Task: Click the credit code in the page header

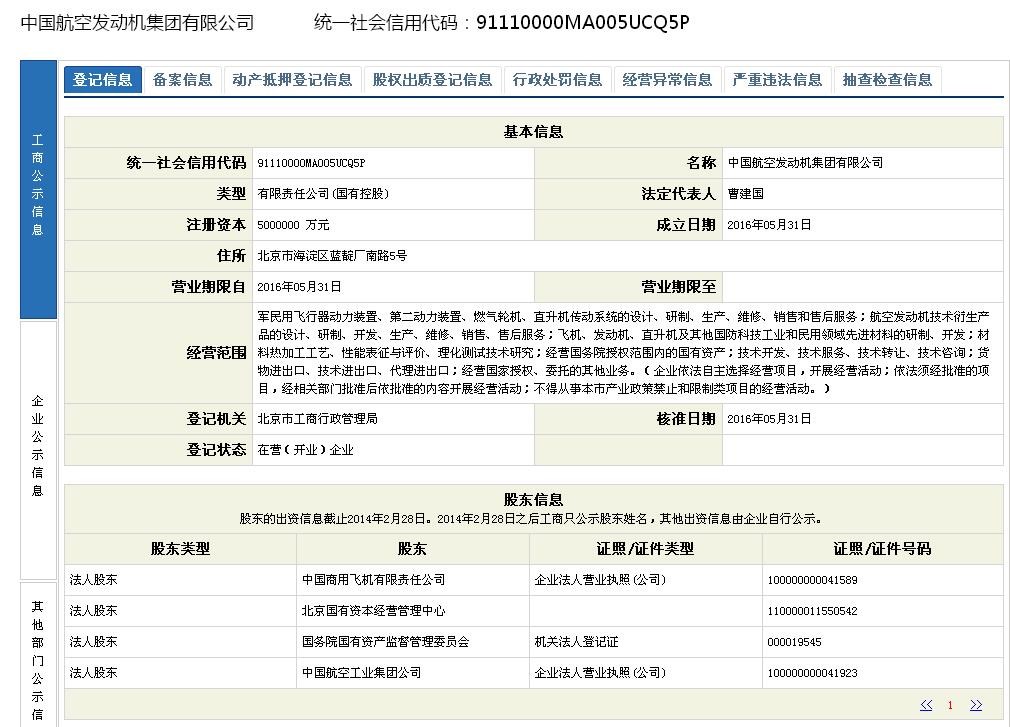Action: coord(582,23)
